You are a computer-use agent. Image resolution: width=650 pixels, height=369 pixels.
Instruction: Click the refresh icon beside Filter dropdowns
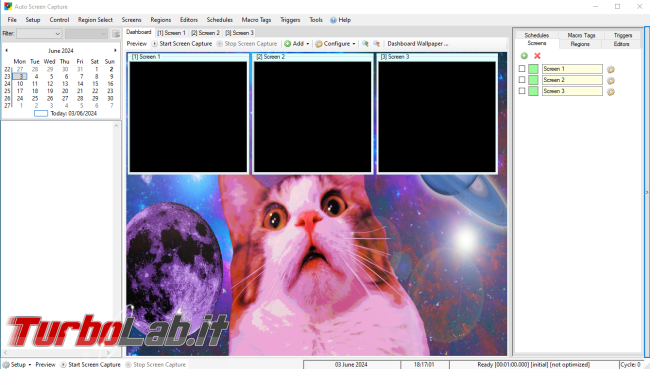[116, 34]
